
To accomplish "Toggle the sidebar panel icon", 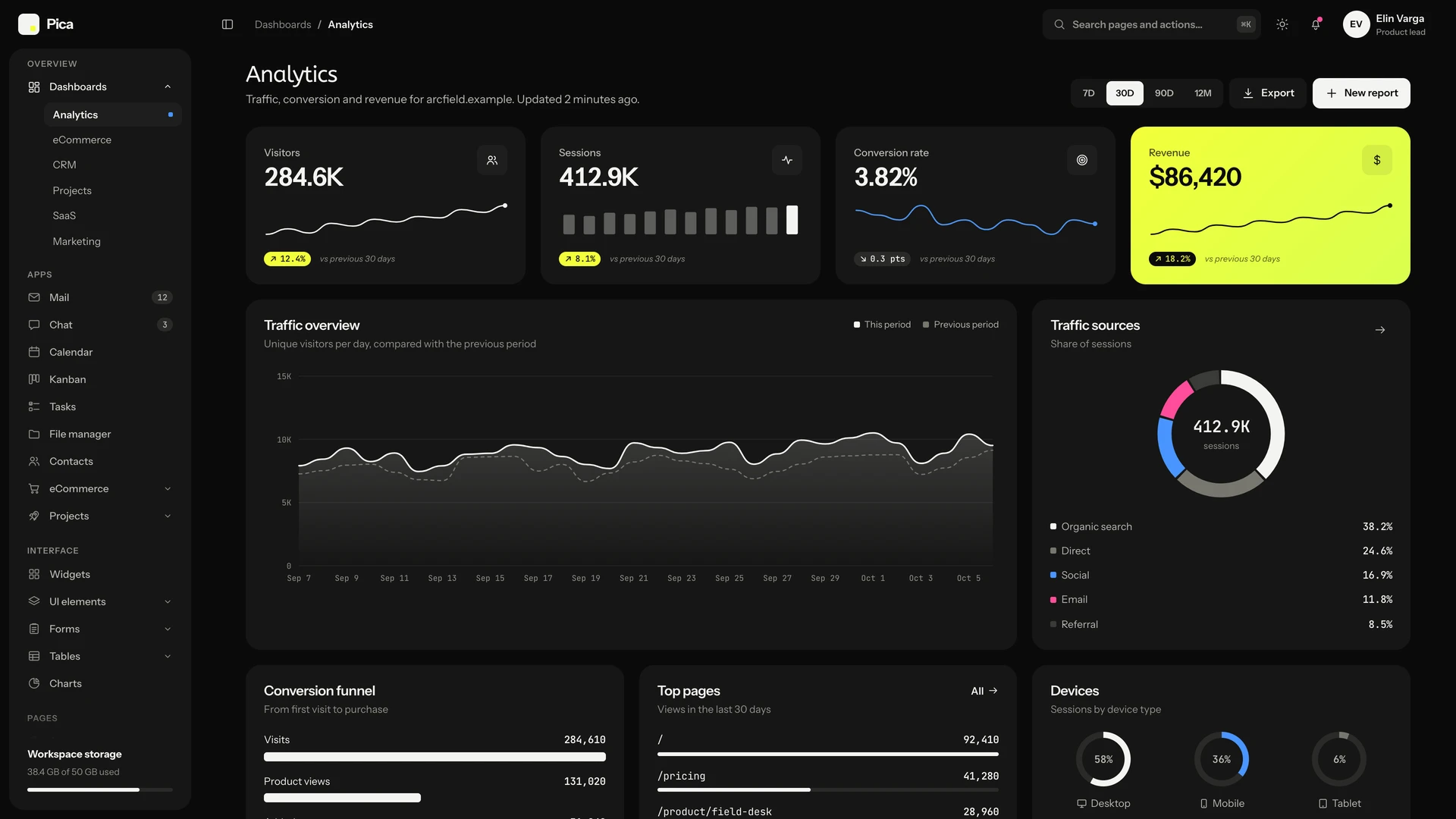I will tap(227, 24).
